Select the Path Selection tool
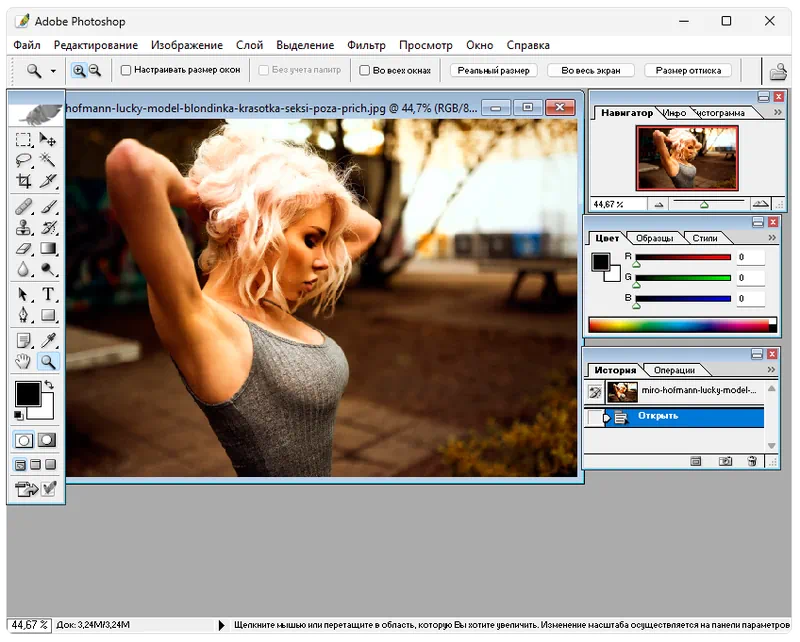Image resolution: width=800 pixels, height=642 pixels. coord(23,294)
